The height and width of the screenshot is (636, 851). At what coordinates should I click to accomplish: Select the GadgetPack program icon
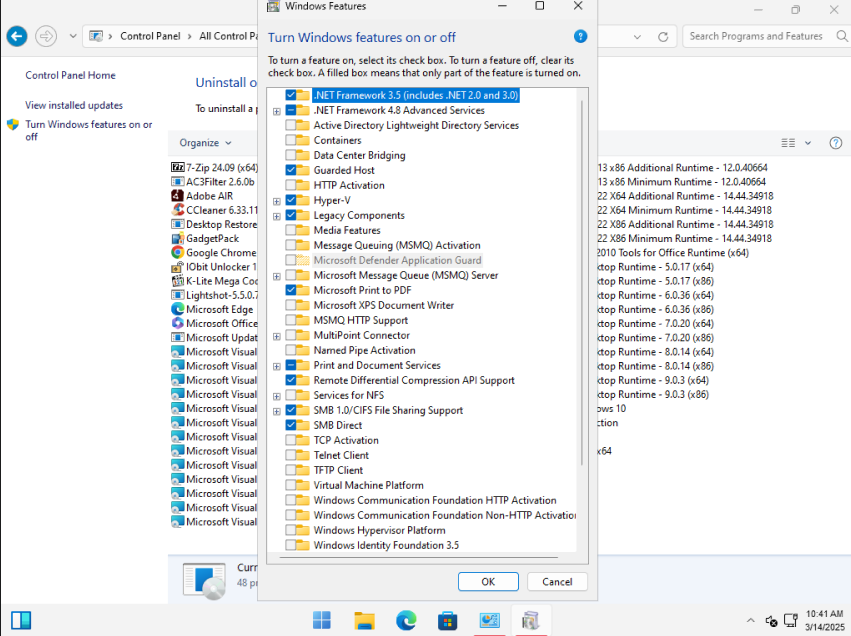177,238
